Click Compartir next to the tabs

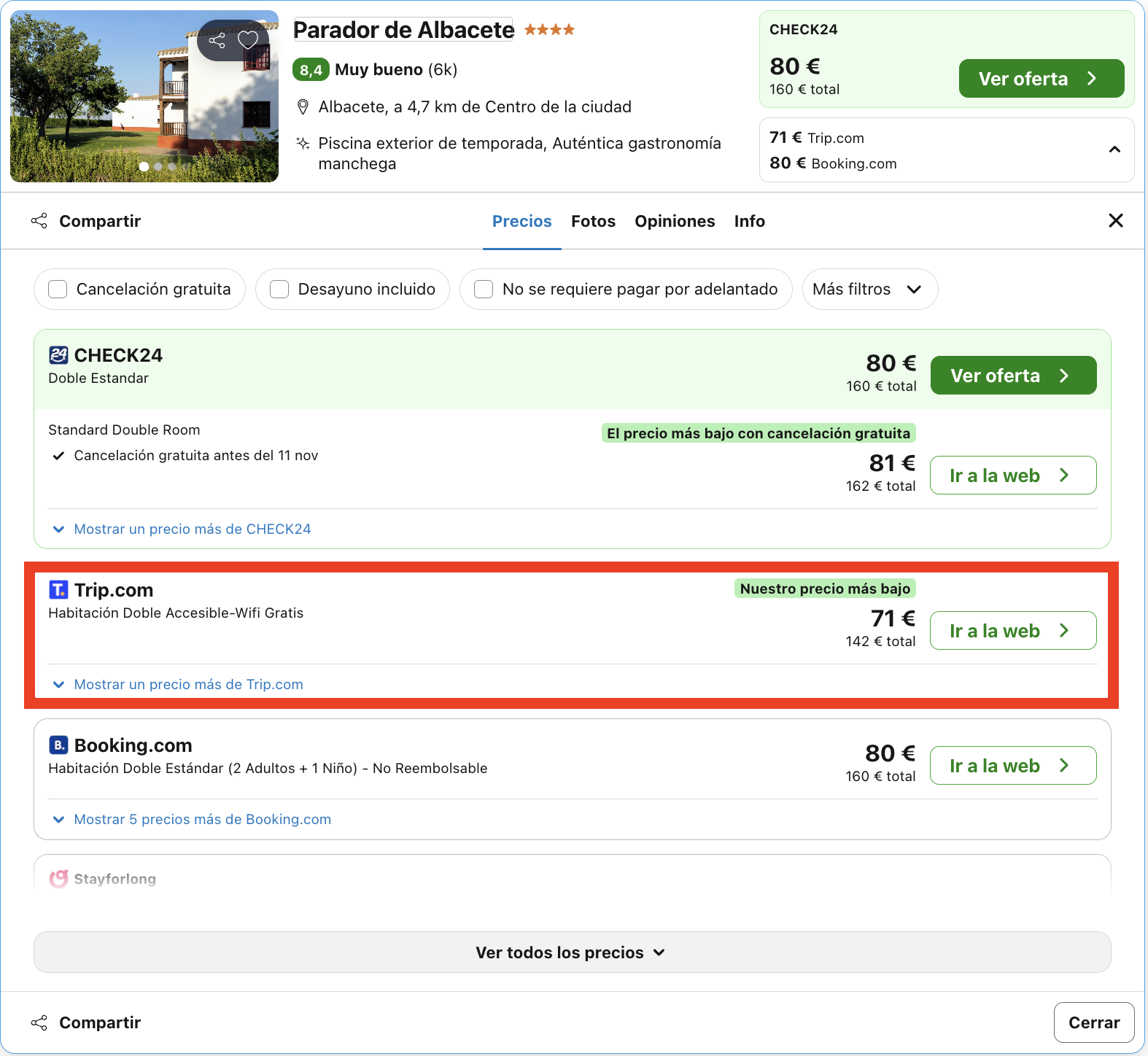(x=86, y=221)
